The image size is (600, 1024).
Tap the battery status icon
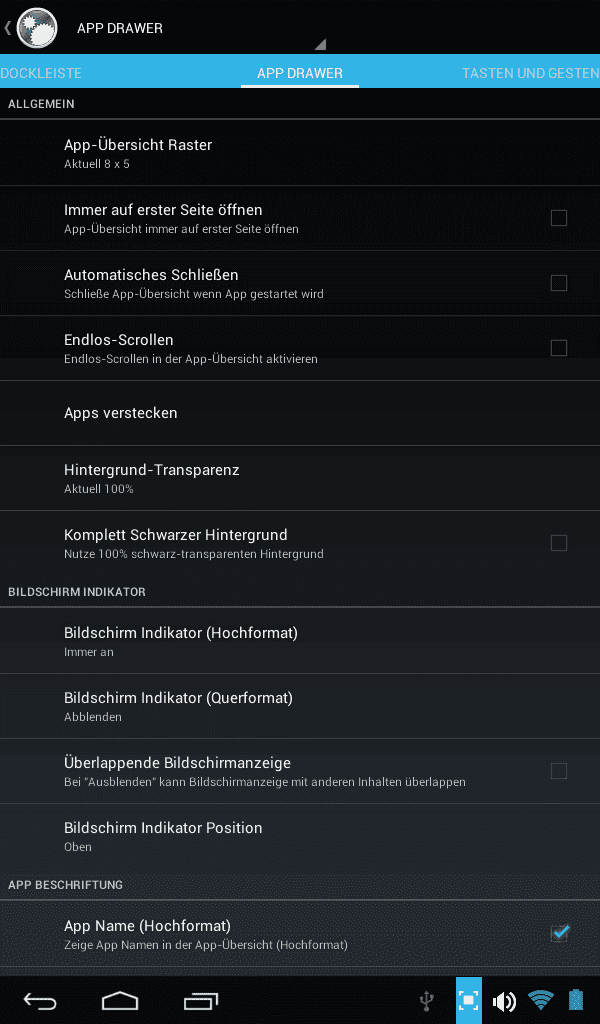pos(576,1000)
